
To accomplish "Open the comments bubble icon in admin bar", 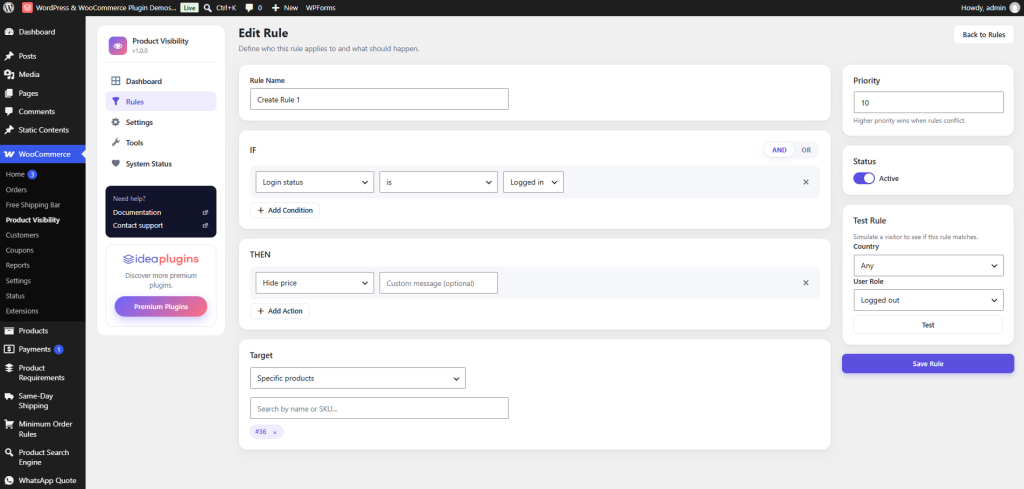I will pyautogui.click(x=249, y=8).
